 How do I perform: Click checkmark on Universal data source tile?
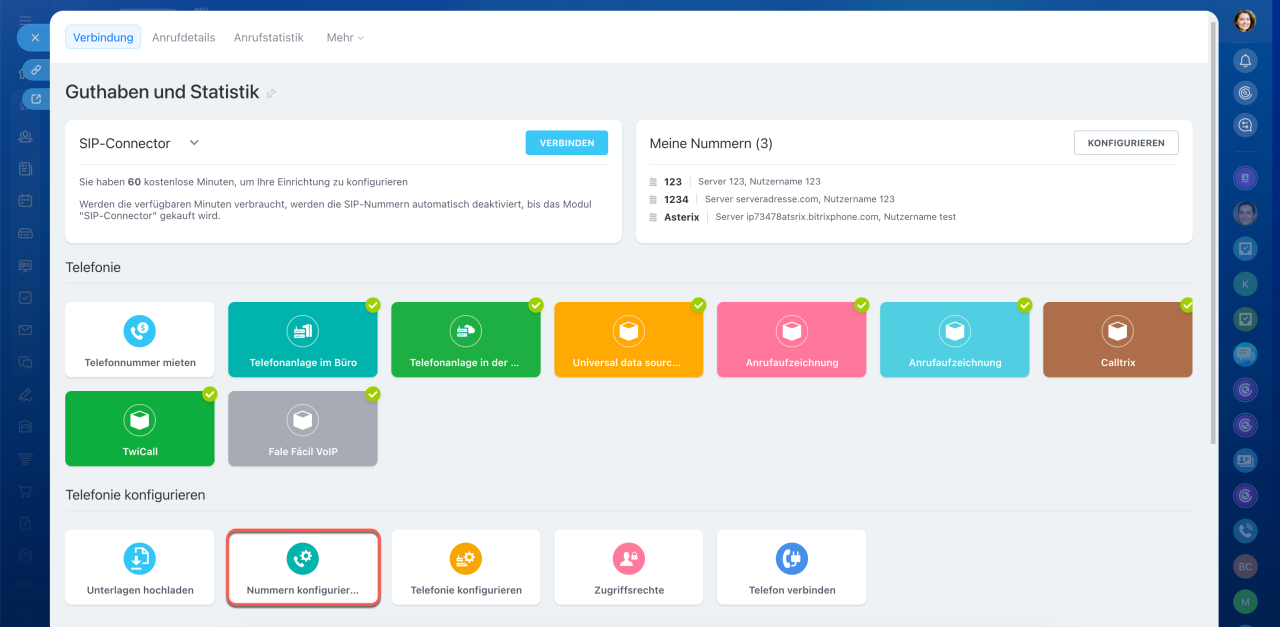point(699,305)
